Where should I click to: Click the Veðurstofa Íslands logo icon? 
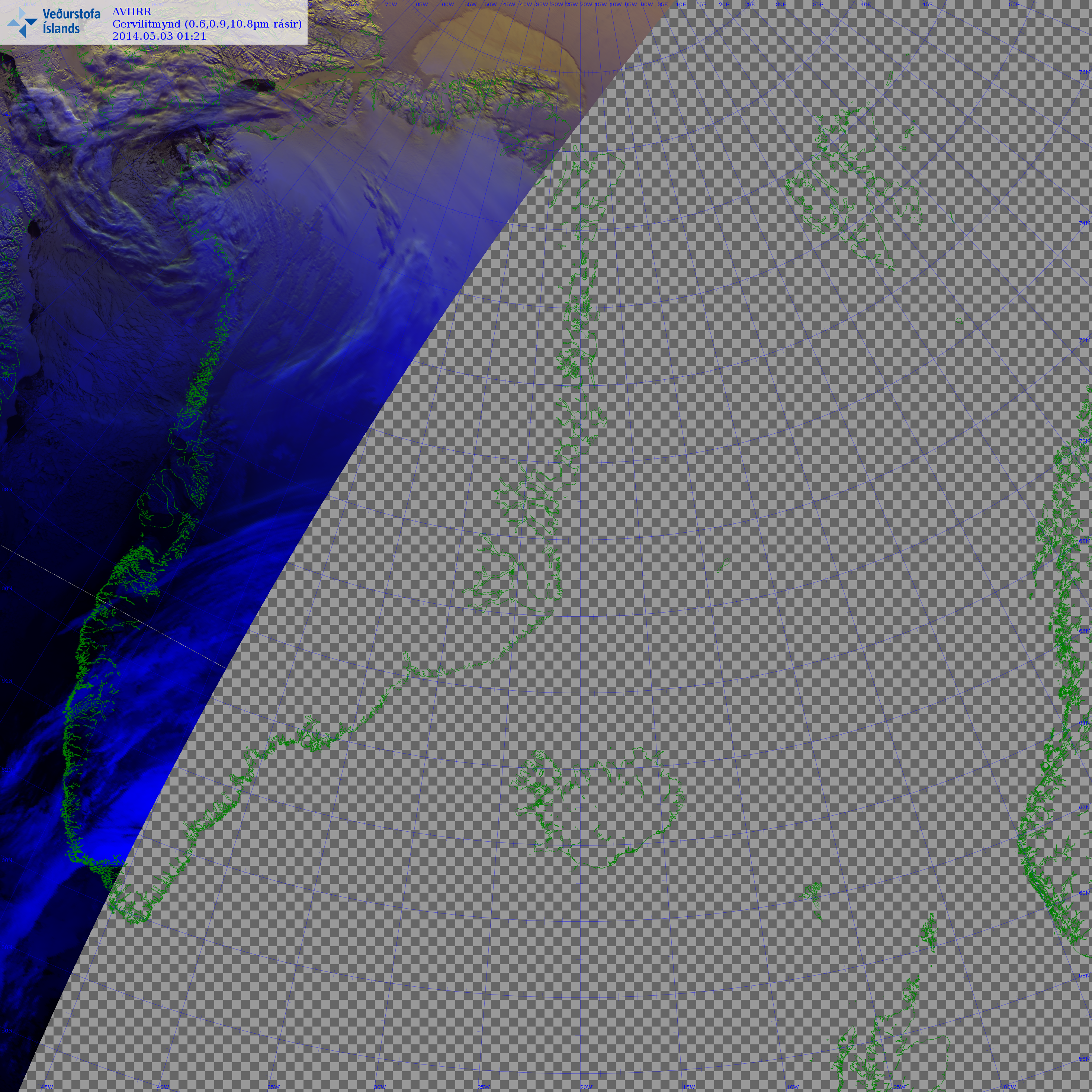[22, 22]
